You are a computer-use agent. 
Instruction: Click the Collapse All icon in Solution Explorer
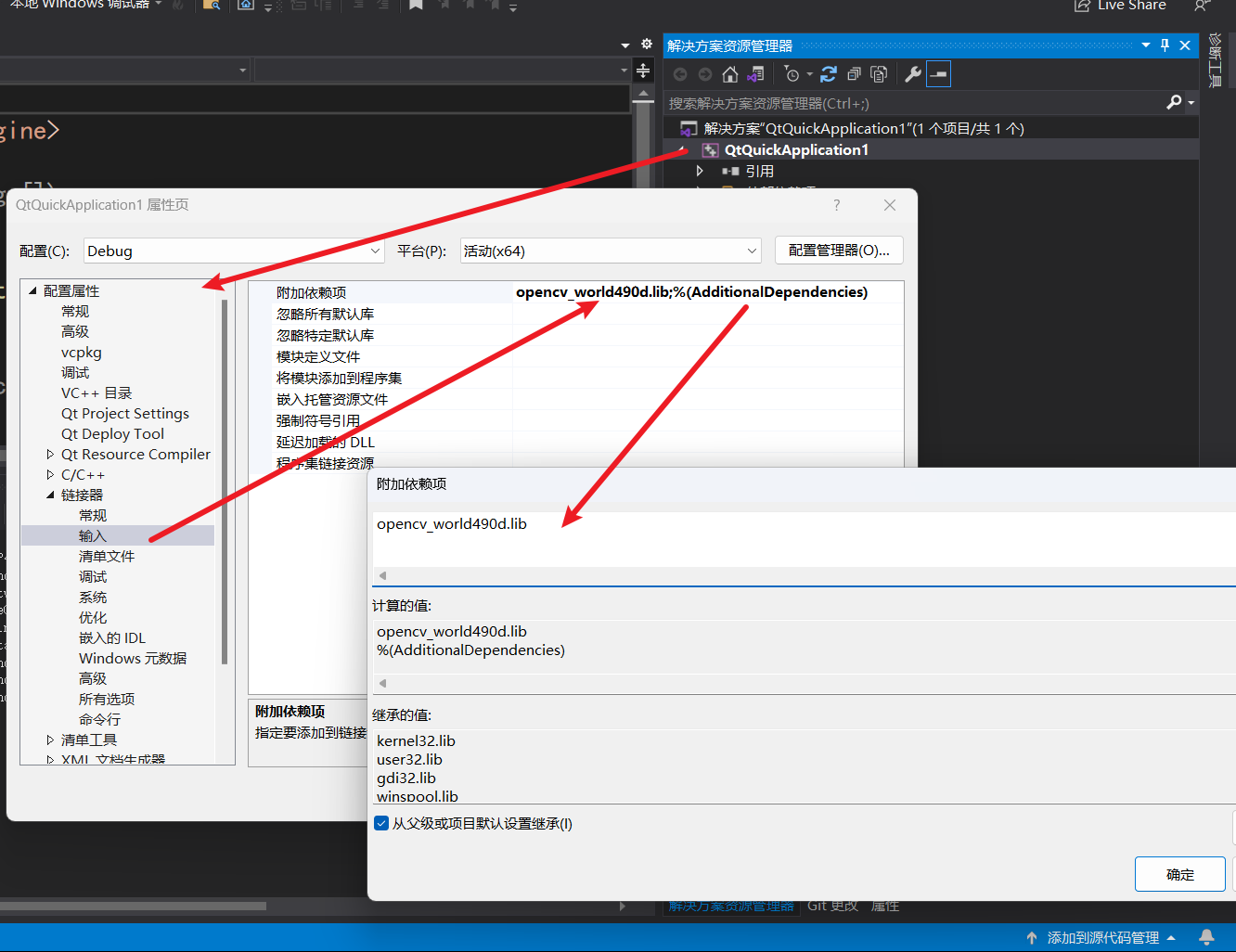pos(855,74)
